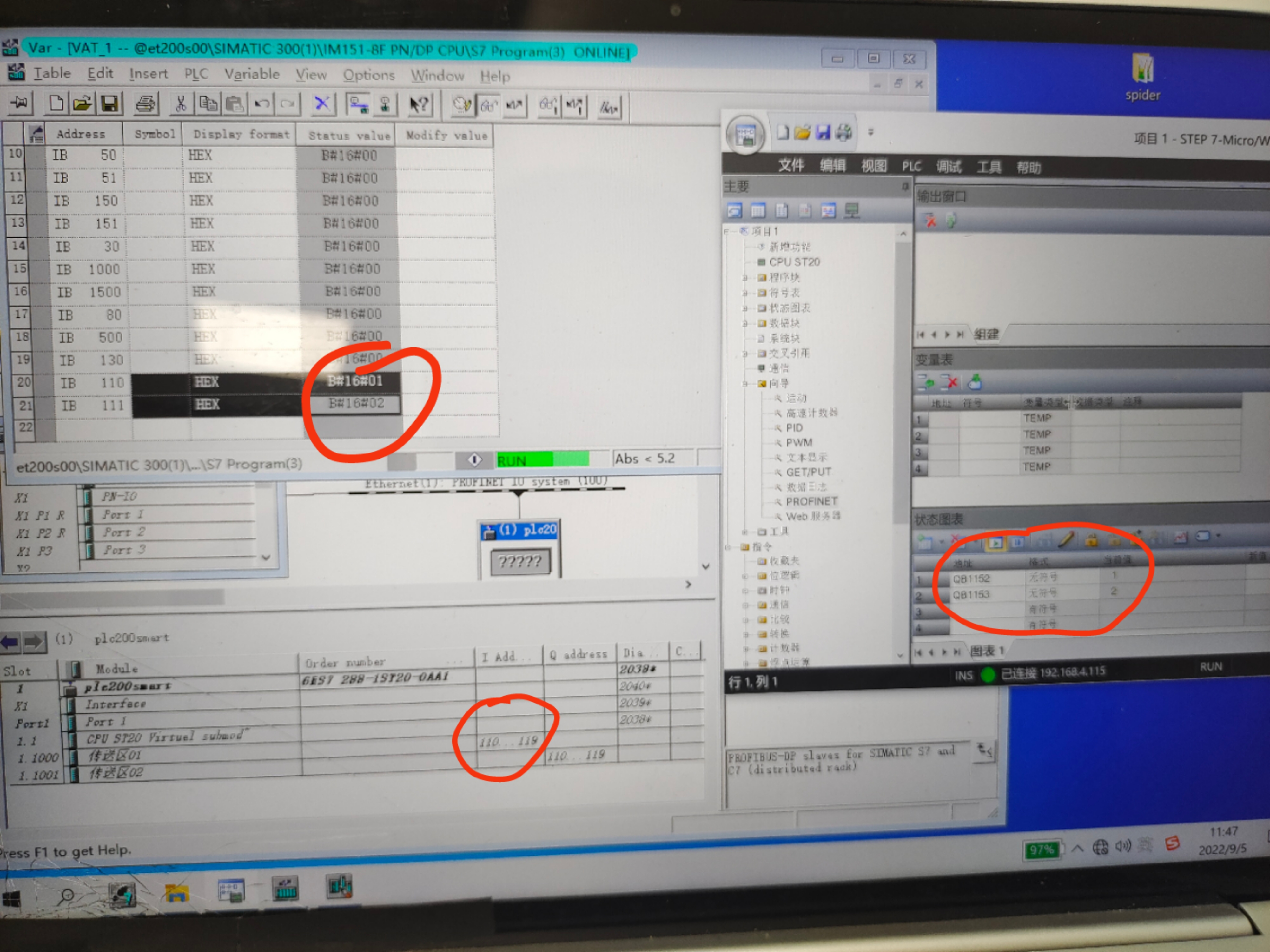Click Micro/WIN quick-access Save icon
Image resolution: width=1270 pixels, height=952 pixels.
[x=823, y=133]
